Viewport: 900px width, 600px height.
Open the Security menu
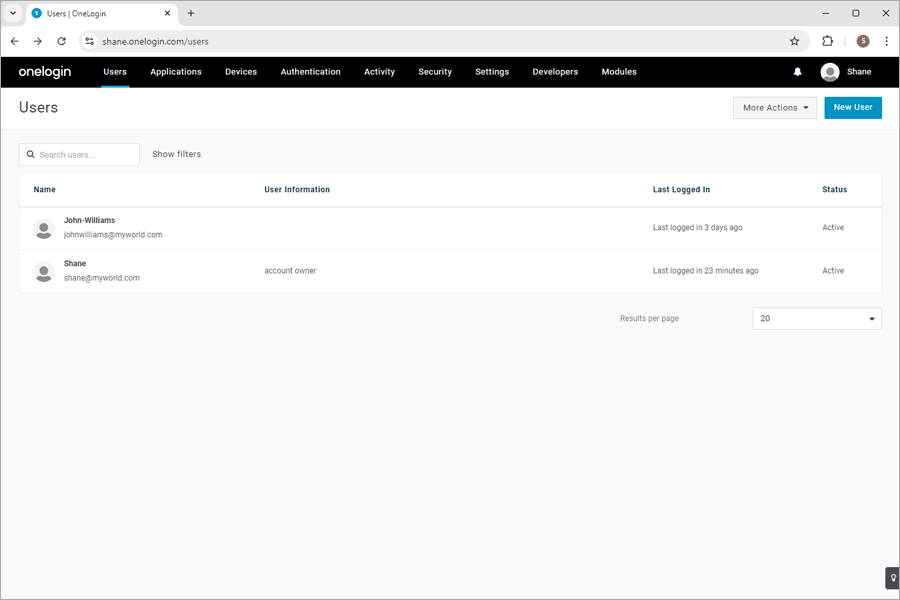[435, 72]
